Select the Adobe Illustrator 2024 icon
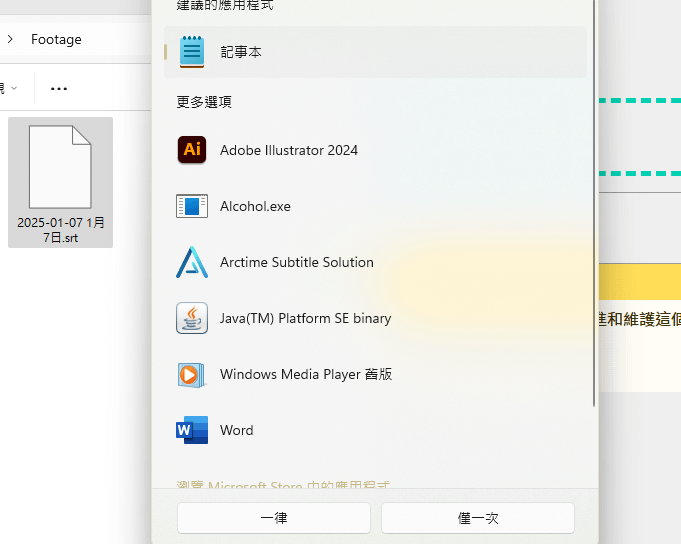The width and height of the screenshot is (681, 544). click(x=192, y=150)
